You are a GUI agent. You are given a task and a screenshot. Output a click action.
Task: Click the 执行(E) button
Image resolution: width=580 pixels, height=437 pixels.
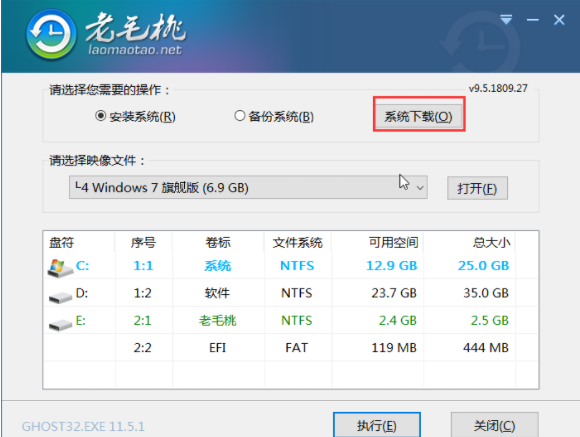tap(377, 426)
